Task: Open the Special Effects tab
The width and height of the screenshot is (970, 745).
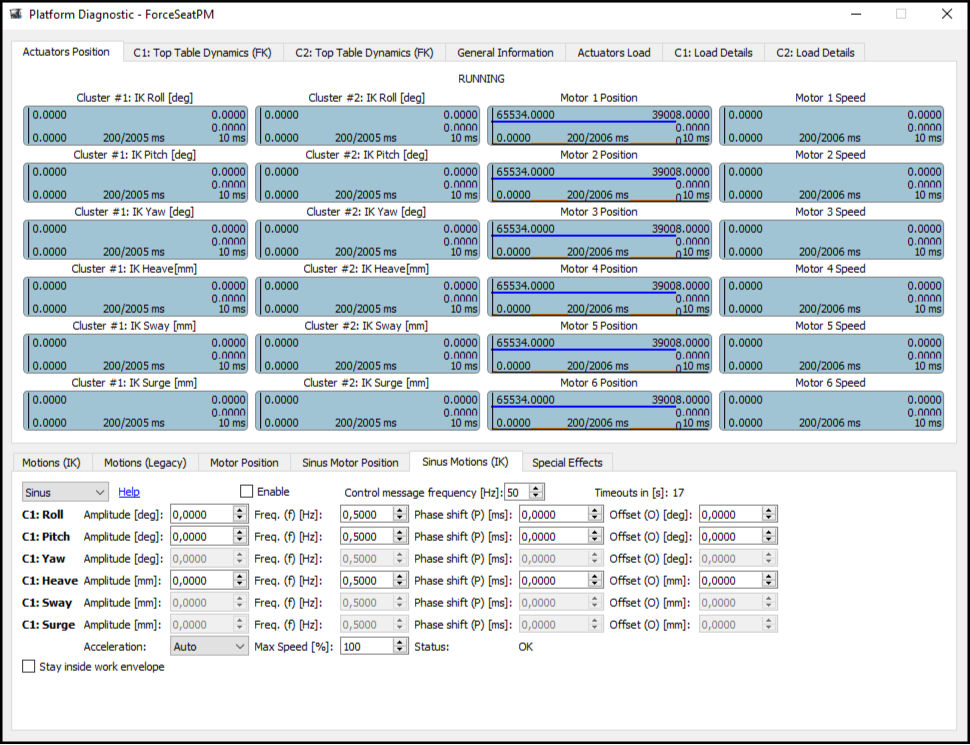Action: 567,462
